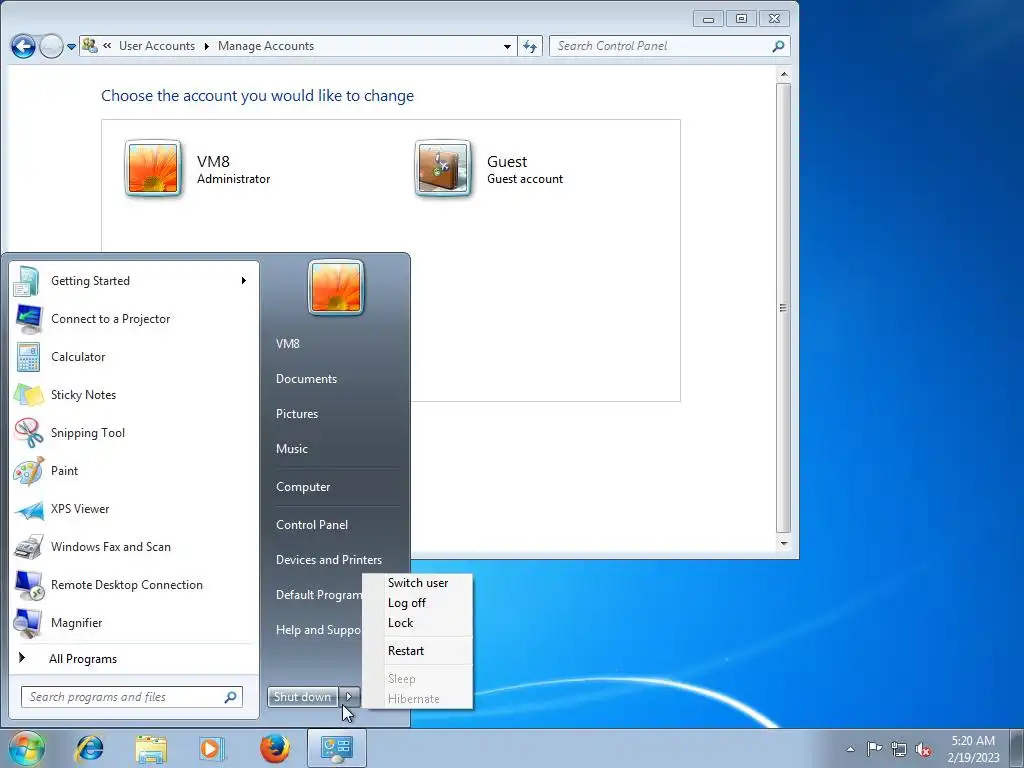
Task: Expand the address bar history dropdown
Action: tap(507, 46)
